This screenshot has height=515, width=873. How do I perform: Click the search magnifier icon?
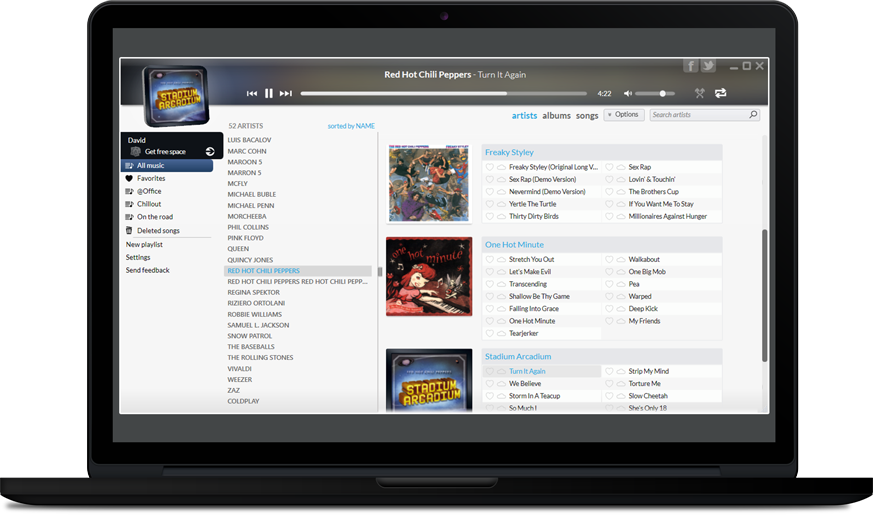[753, 115]
